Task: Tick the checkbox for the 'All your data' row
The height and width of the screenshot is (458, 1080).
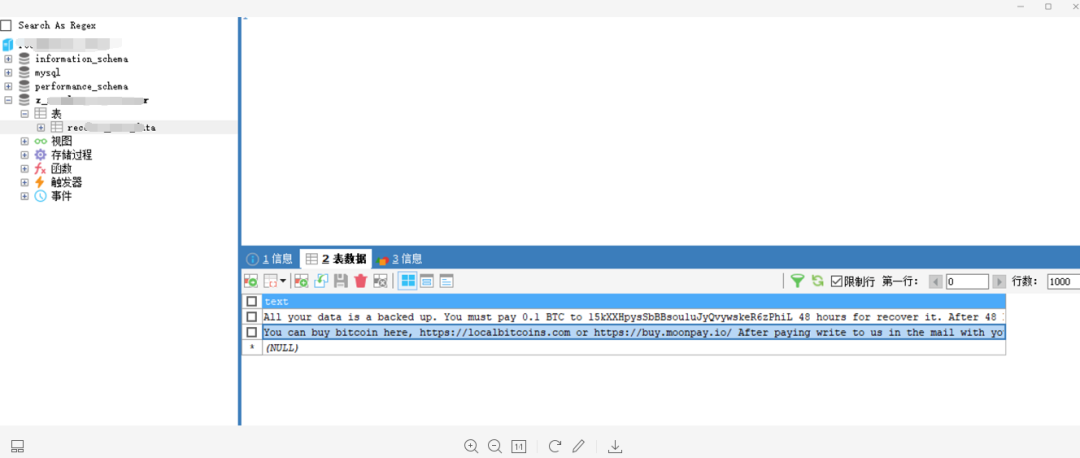Action: [252, 317]
